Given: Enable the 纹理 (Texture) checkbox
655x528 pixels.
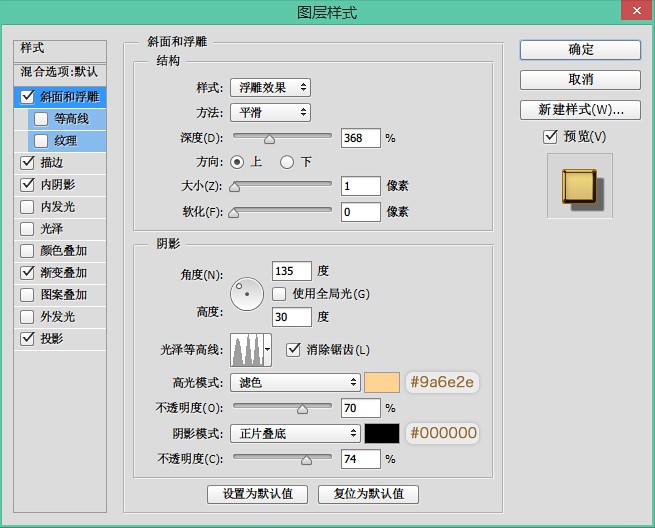Looking at the screenshot, I should [x=41, y=141].
